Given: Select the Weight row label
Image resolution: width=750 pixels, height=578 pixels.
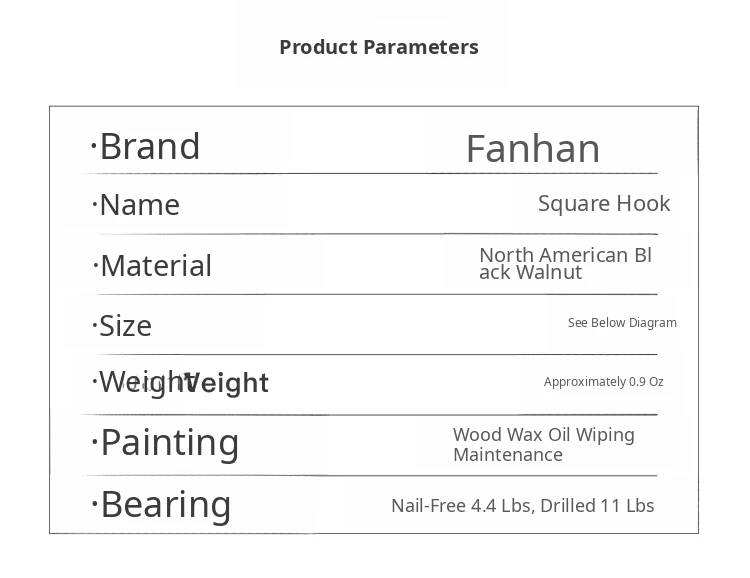Looking at the screenshot, I should [140, 382].
